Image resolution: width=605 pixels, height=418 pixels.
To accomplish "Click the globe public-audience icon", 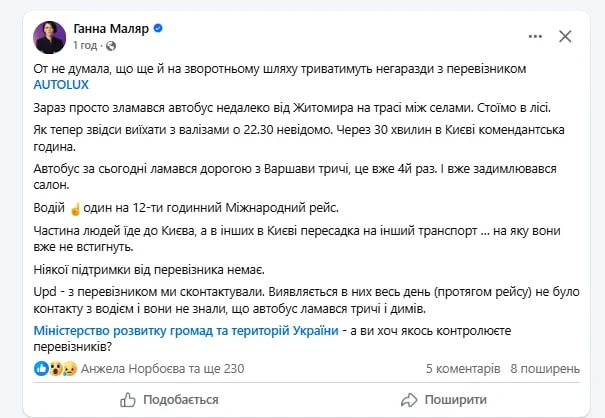I will (111, 46).
